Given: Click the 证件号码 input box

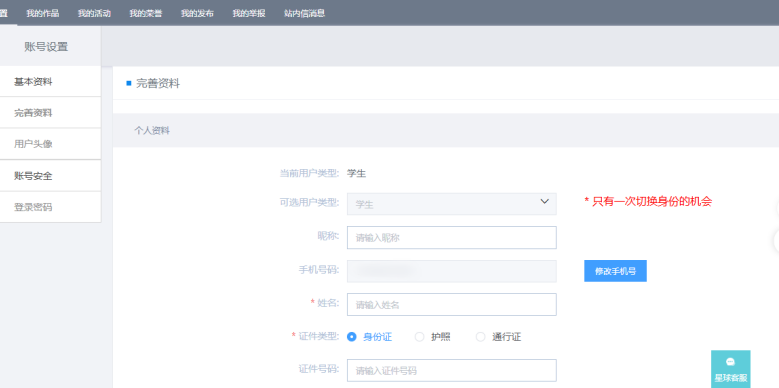Looking at the screenshot, I should [452, 371].
